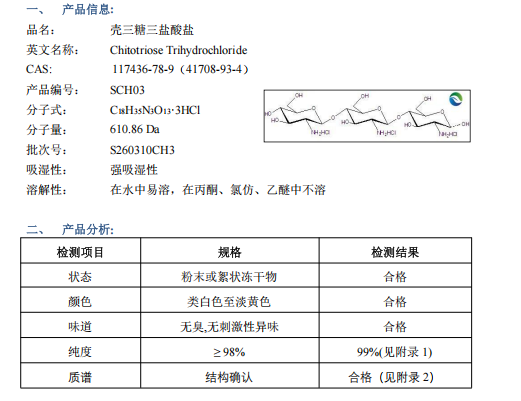Click label '分子式:'
521x401 pixels.
pos(46,110)
